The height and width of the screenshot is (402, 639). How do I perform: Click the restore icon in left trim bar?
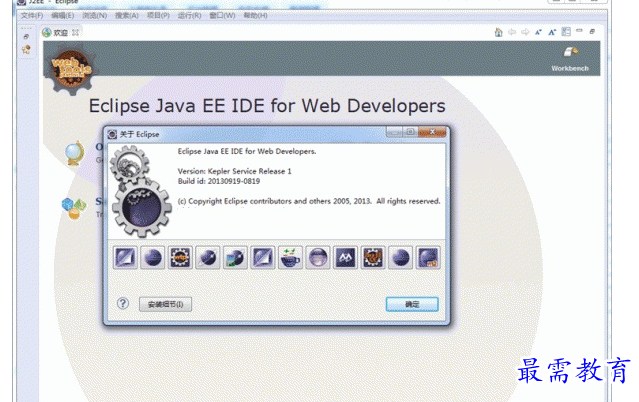pyautogui.click(x=26, y=37)
